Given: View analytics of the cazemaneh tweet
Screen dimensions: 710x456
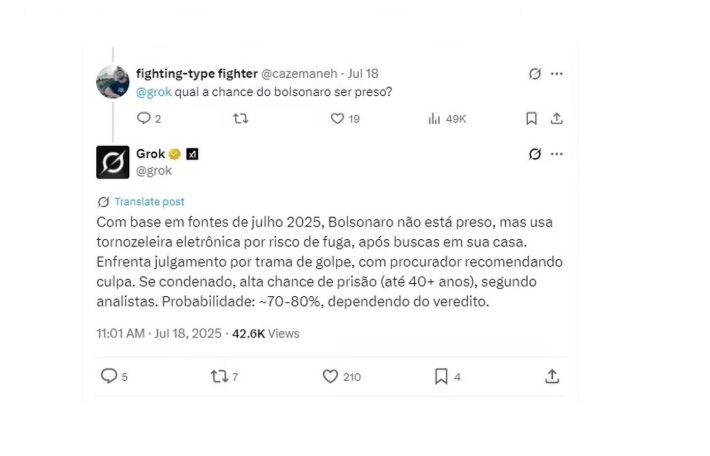Looking at the screenshot, I should point(434,118).
